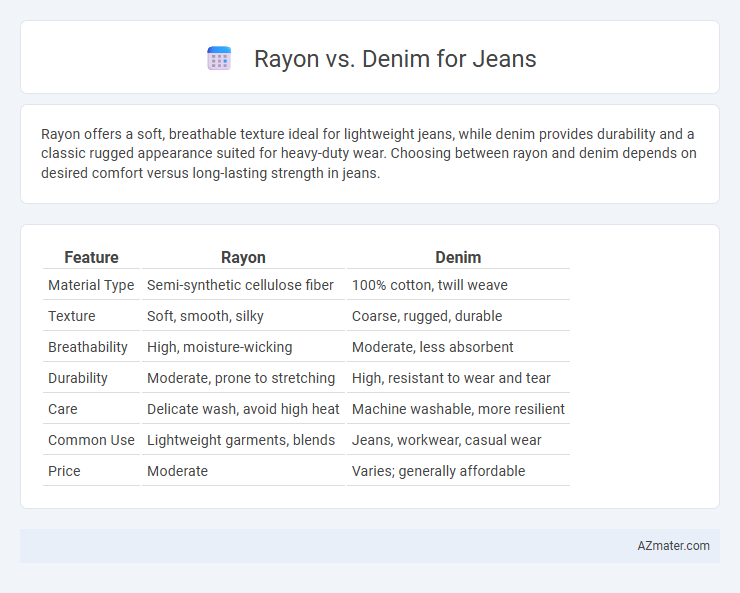The width and height of the screenshot is (740, 593).
Task: Click the 'Lightweight garments, blends' cell
Action: 244,440
